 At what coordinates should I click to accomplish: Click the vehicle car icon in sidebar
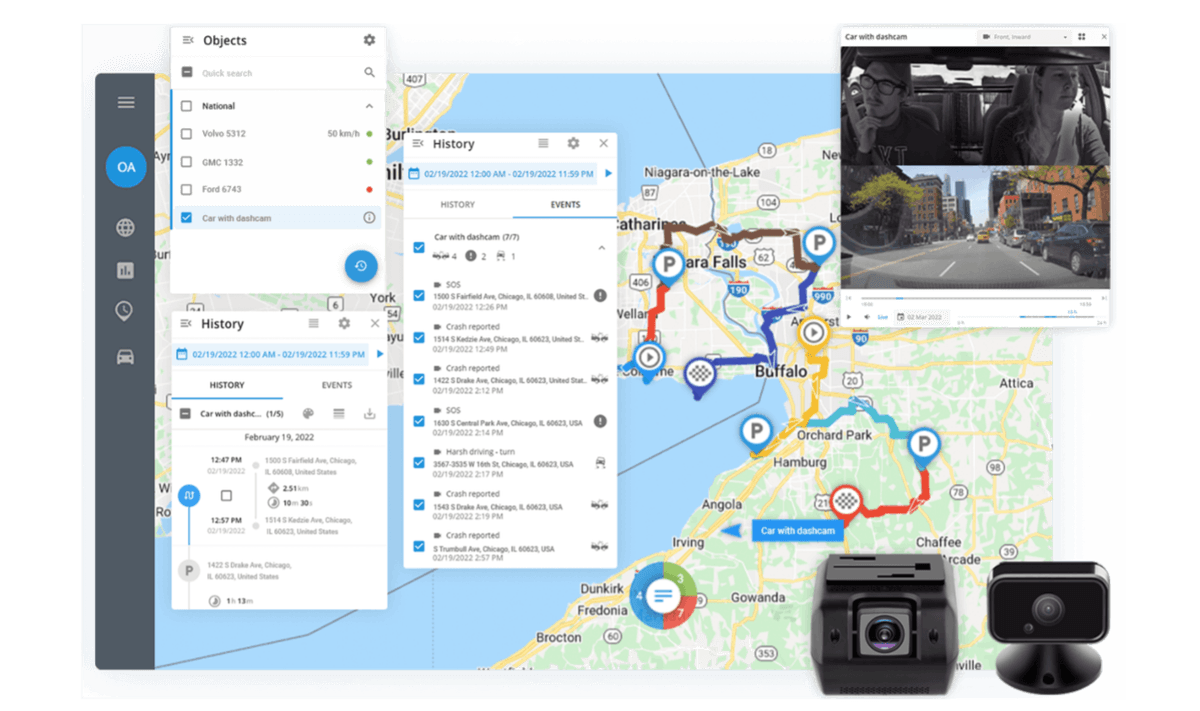click(x=125, y=356)
